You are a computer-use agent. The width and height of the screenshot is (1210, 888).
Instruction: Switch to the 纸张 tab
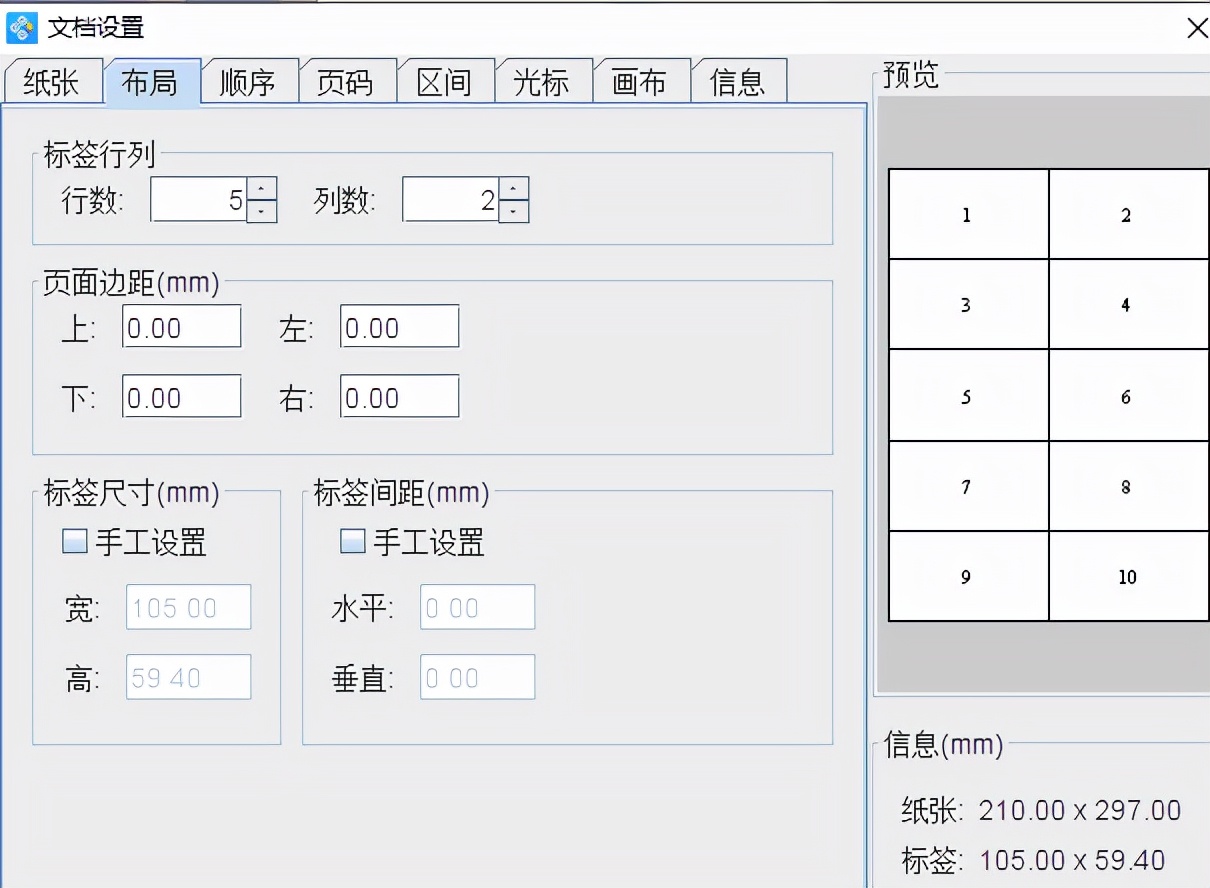tap(53, 83)
